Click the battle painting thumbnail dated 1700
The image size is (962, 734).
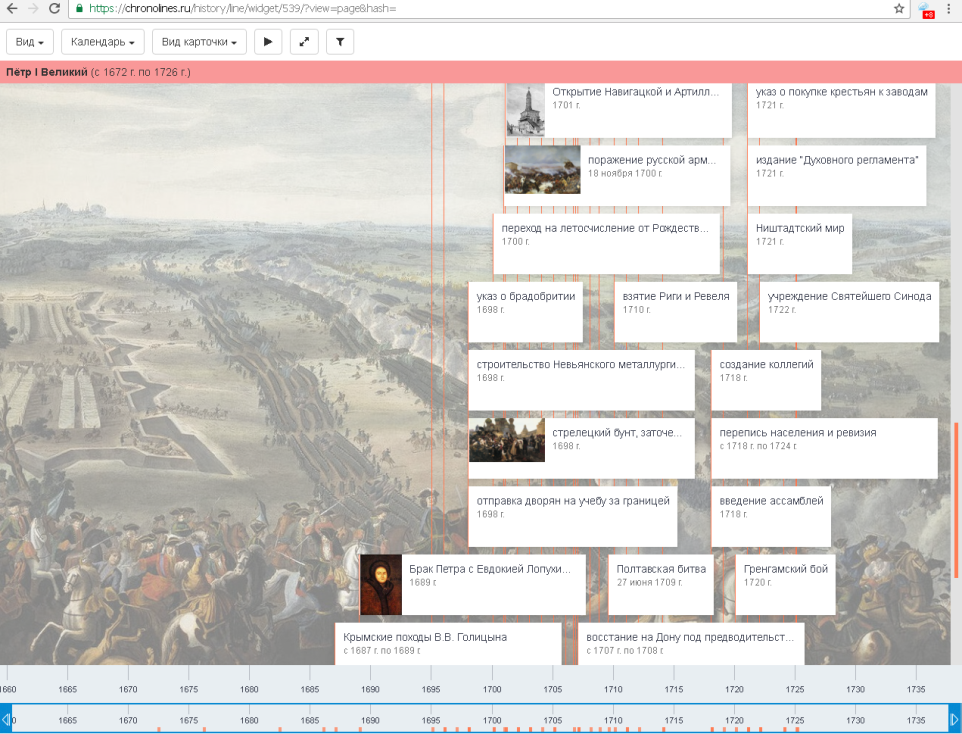pyautogui.click(x=542, y=169)
